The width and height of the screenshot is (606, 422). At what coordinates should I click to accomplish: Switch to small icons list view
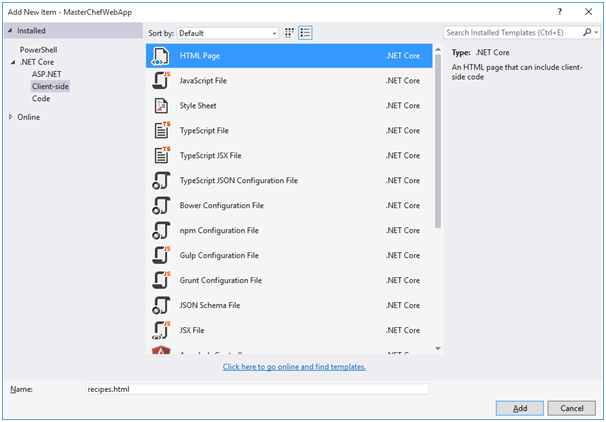pyautogui.click(x=305, y=33)
